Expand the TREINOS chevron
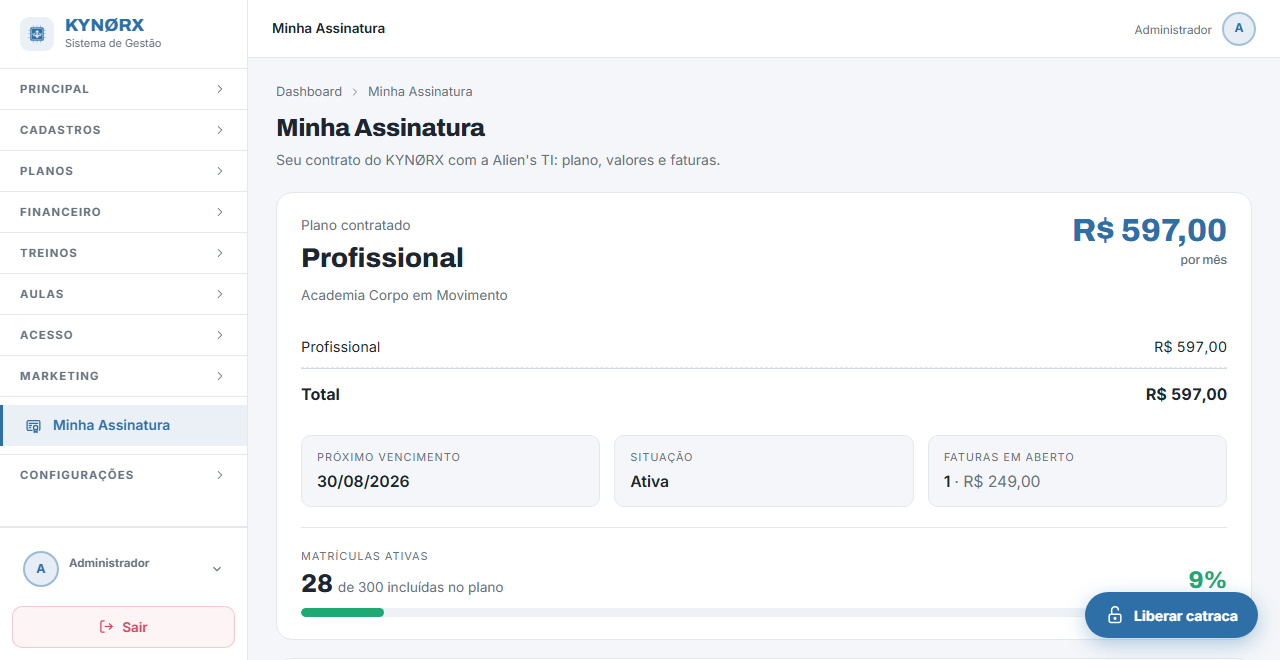 click(x=220, y=253)
